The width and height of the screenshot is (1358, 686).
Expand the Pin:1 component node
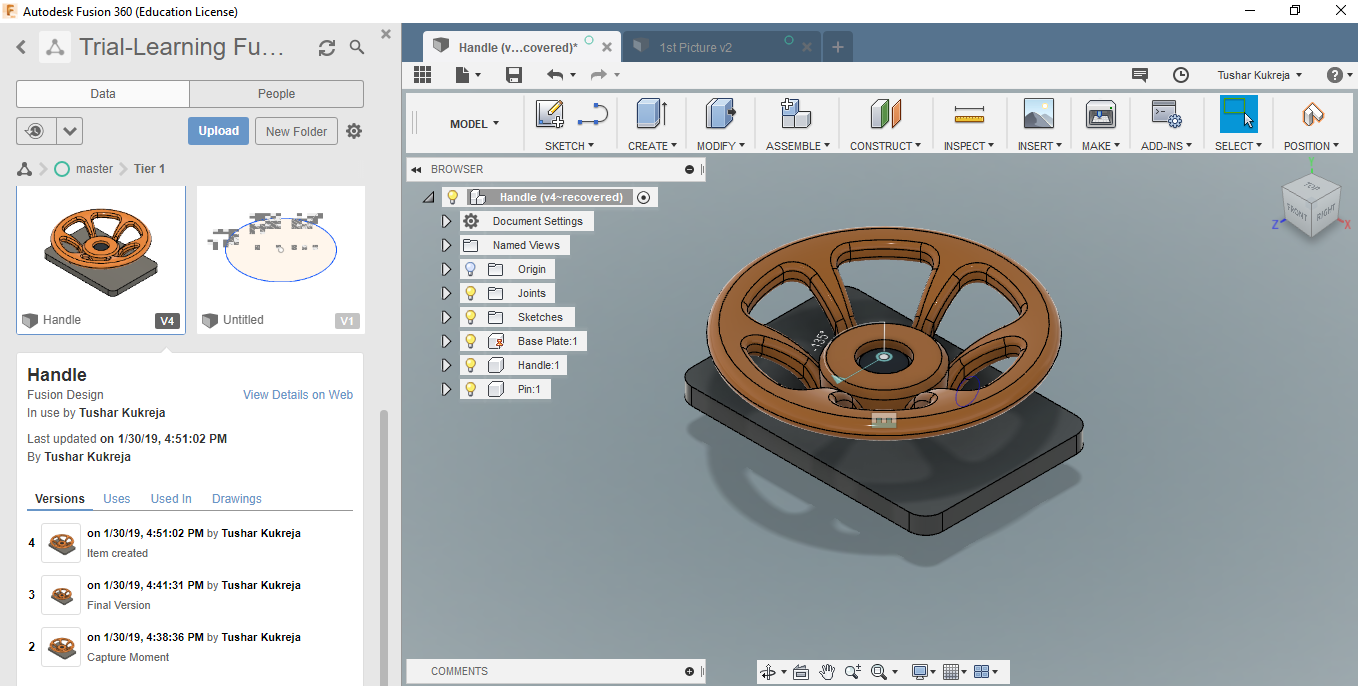[447, 389]
